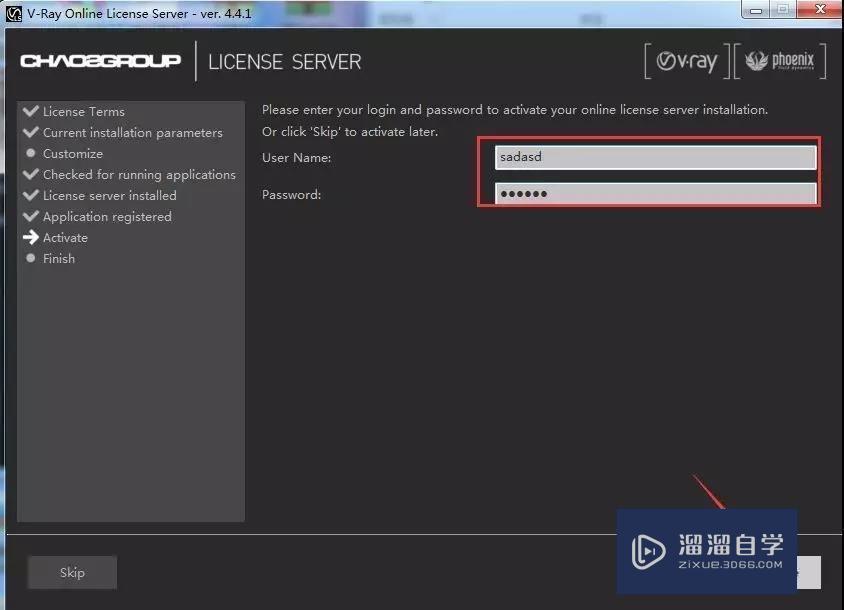Screen dimensions: 844x610
Task: Click the 'Or click Skip to activate later' line
Action: [350, 132]
